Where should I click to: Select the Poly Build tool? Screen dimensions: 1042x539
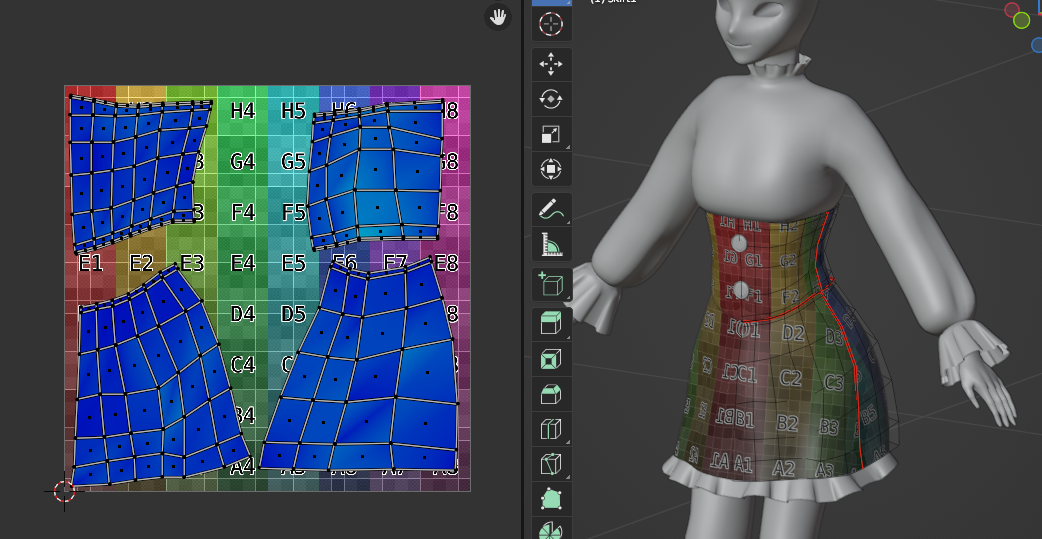tap(552, 498)
